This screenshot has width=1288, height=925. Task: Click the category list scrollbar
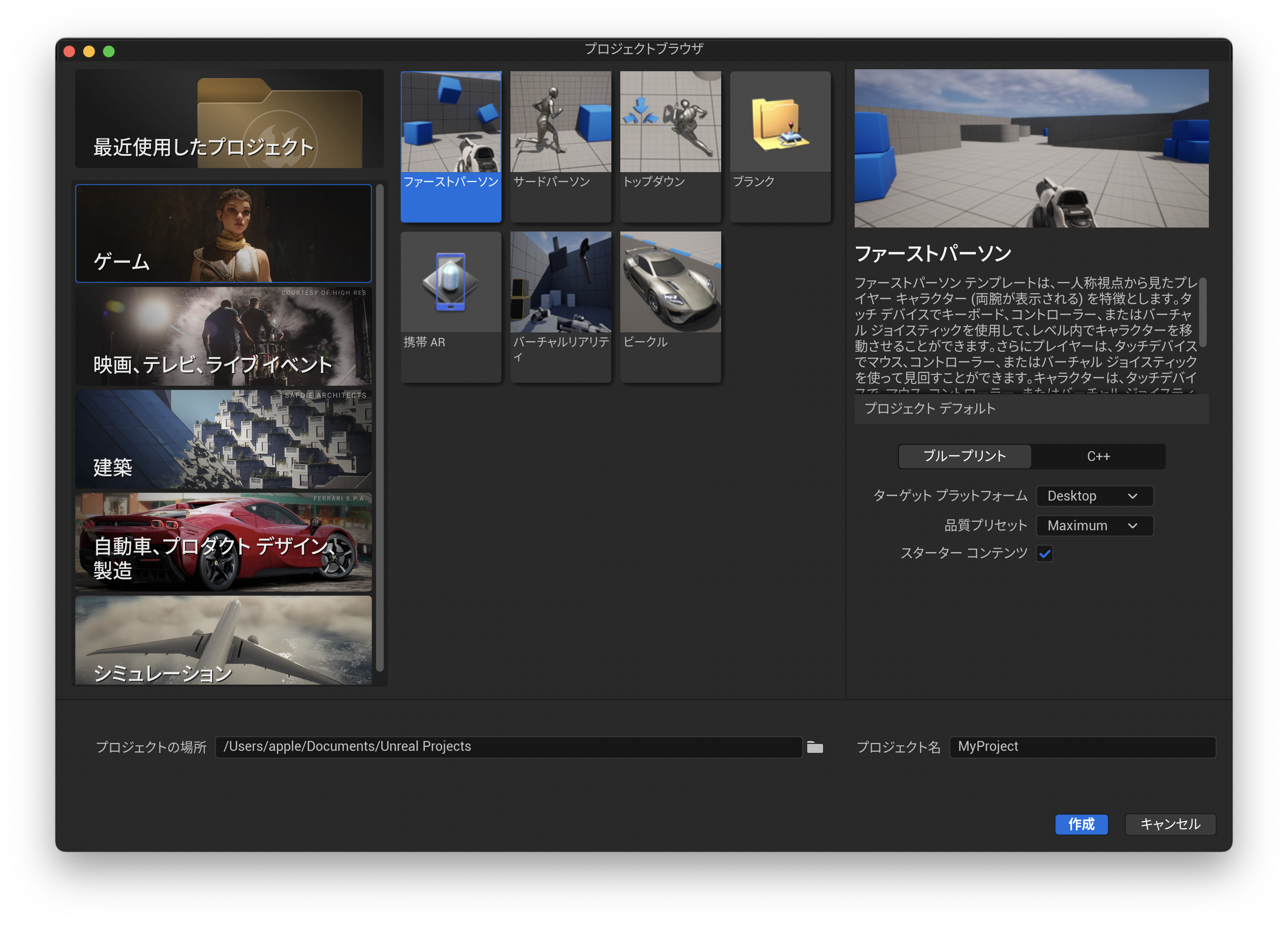point(380,428)
